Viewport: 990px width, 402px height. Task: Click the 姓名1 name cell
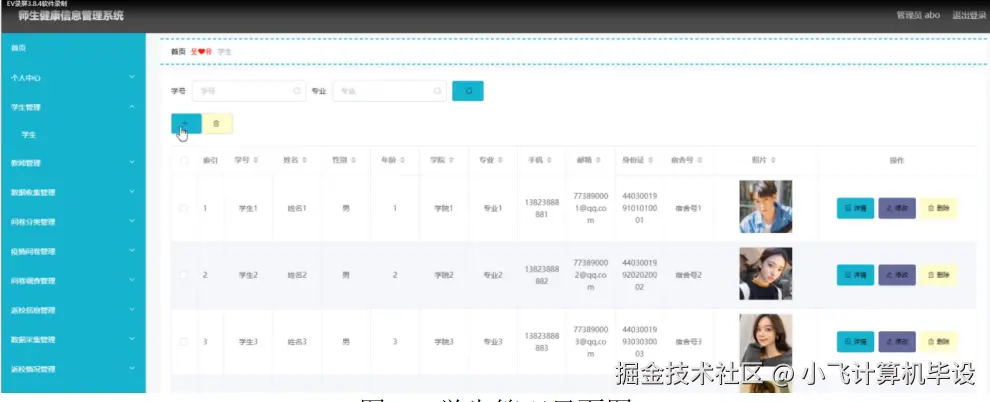pyautogui.click(x=297, y=208)
